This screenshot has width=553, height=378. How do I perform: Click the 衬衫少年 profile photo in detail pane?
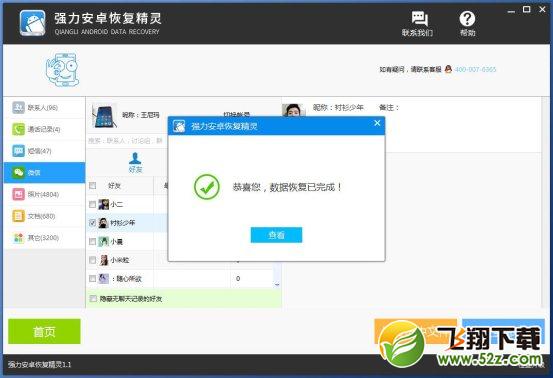(x=294, y=110)
